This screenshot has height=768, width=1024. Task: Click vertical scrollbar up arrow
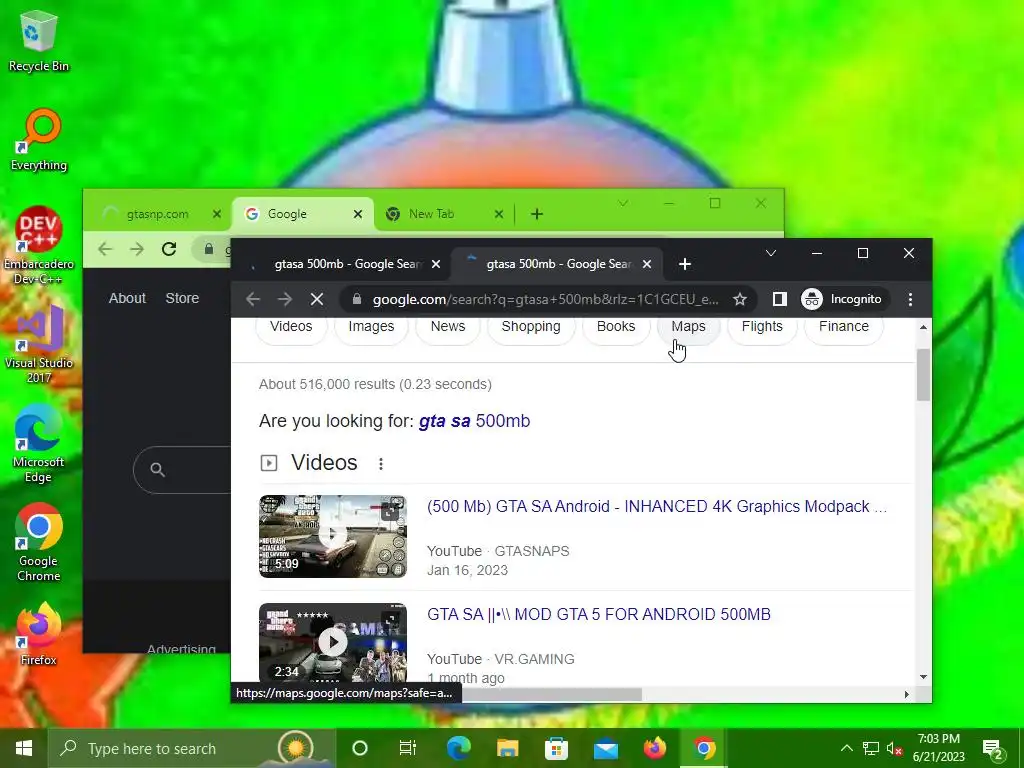point(923,327)
